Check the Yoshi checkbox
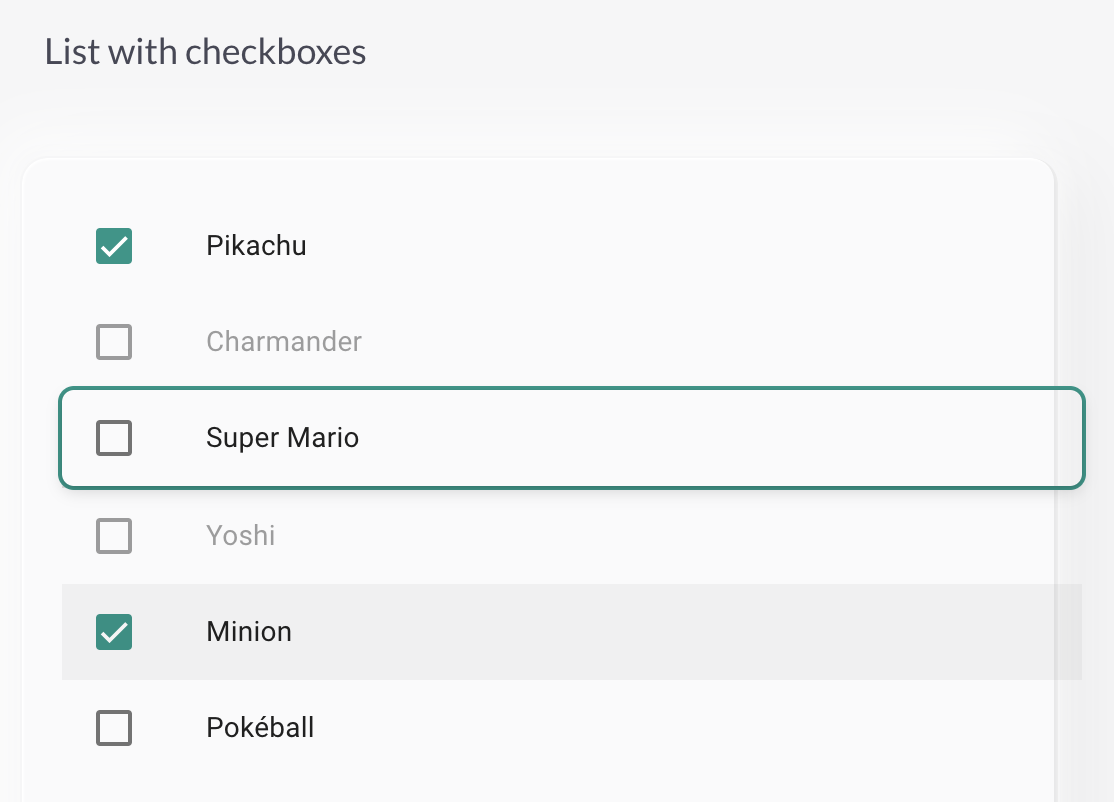Viewport: 1114px width, 802px height. [113, 536]
